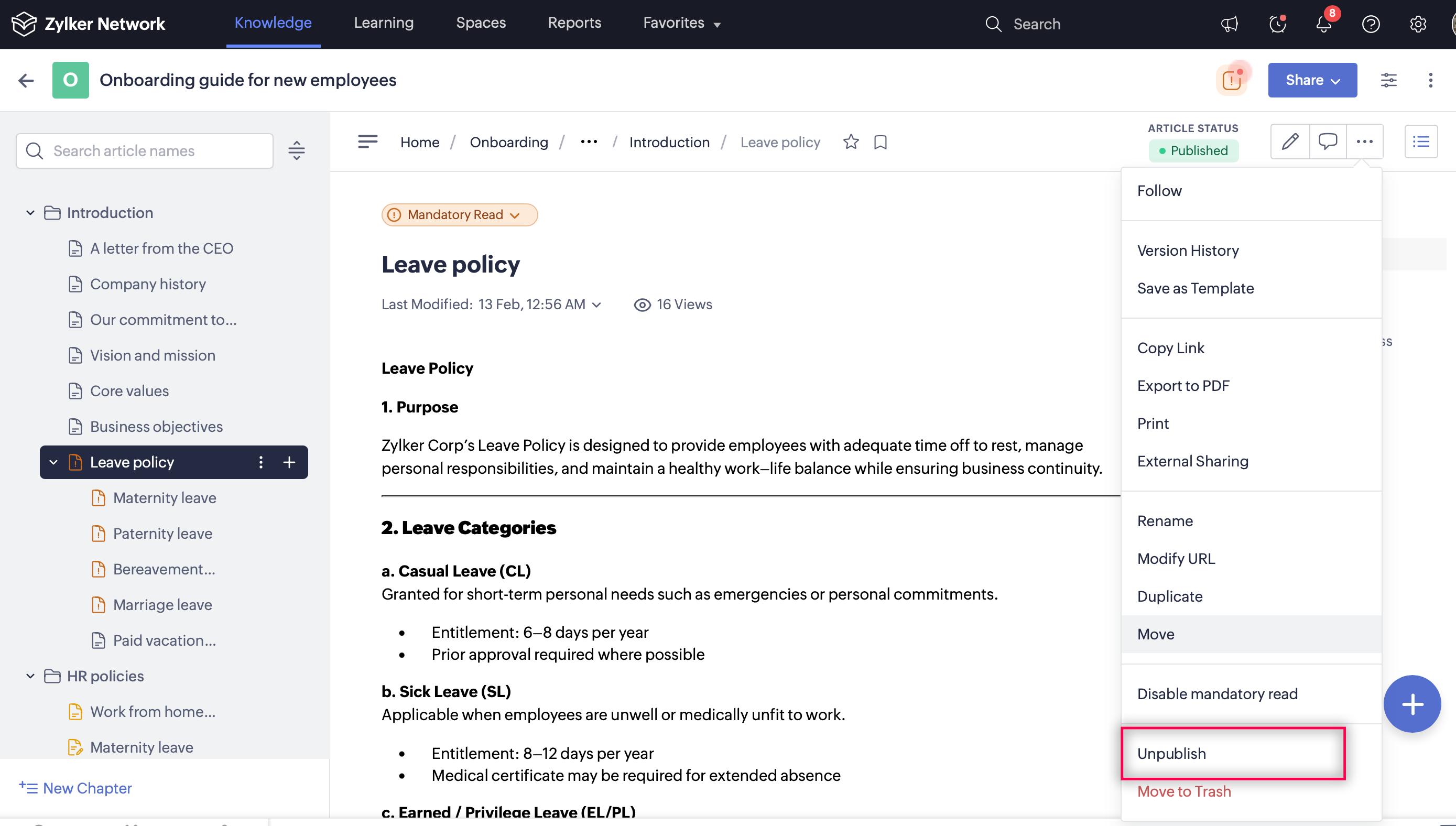Select Unpublish from the context menu
Viewport: 1456px width, 826px height.
pyautogui.click(x=1172, y=753)
